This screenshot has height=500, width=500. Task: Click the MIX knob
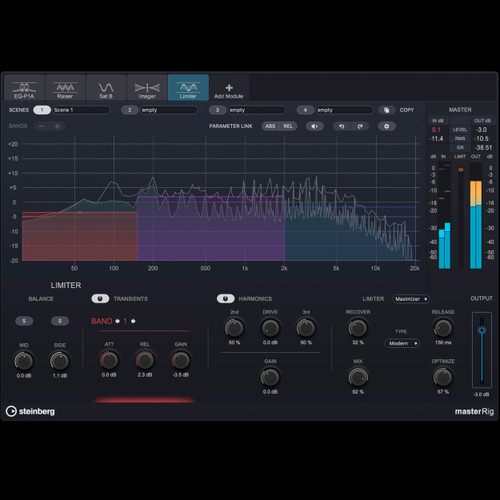pos(358,377)
